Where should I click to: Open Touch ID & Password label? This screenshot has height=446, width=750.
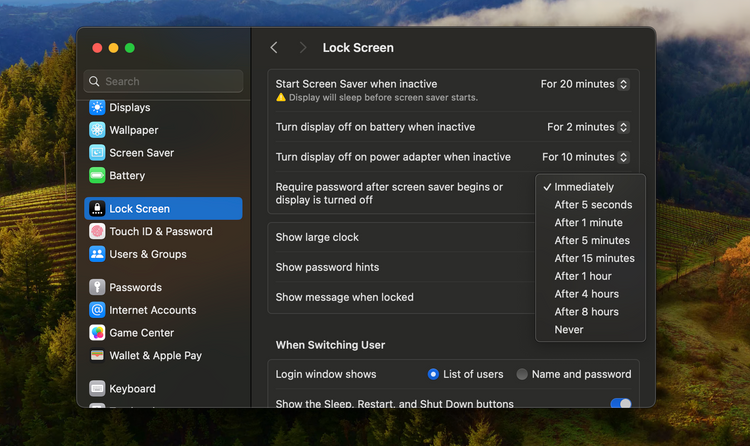(161, 232)
